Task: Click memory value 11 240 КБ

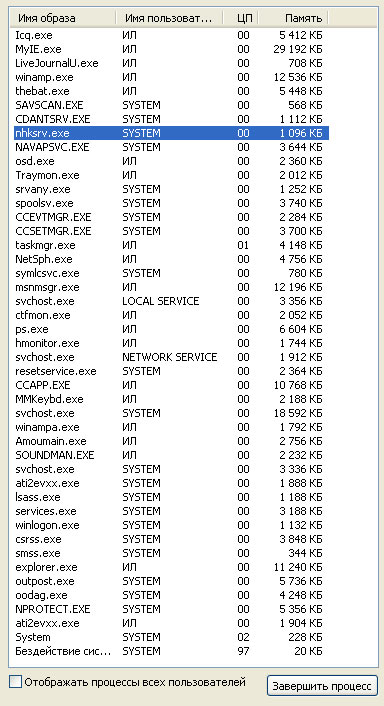Action: point(298,567)
